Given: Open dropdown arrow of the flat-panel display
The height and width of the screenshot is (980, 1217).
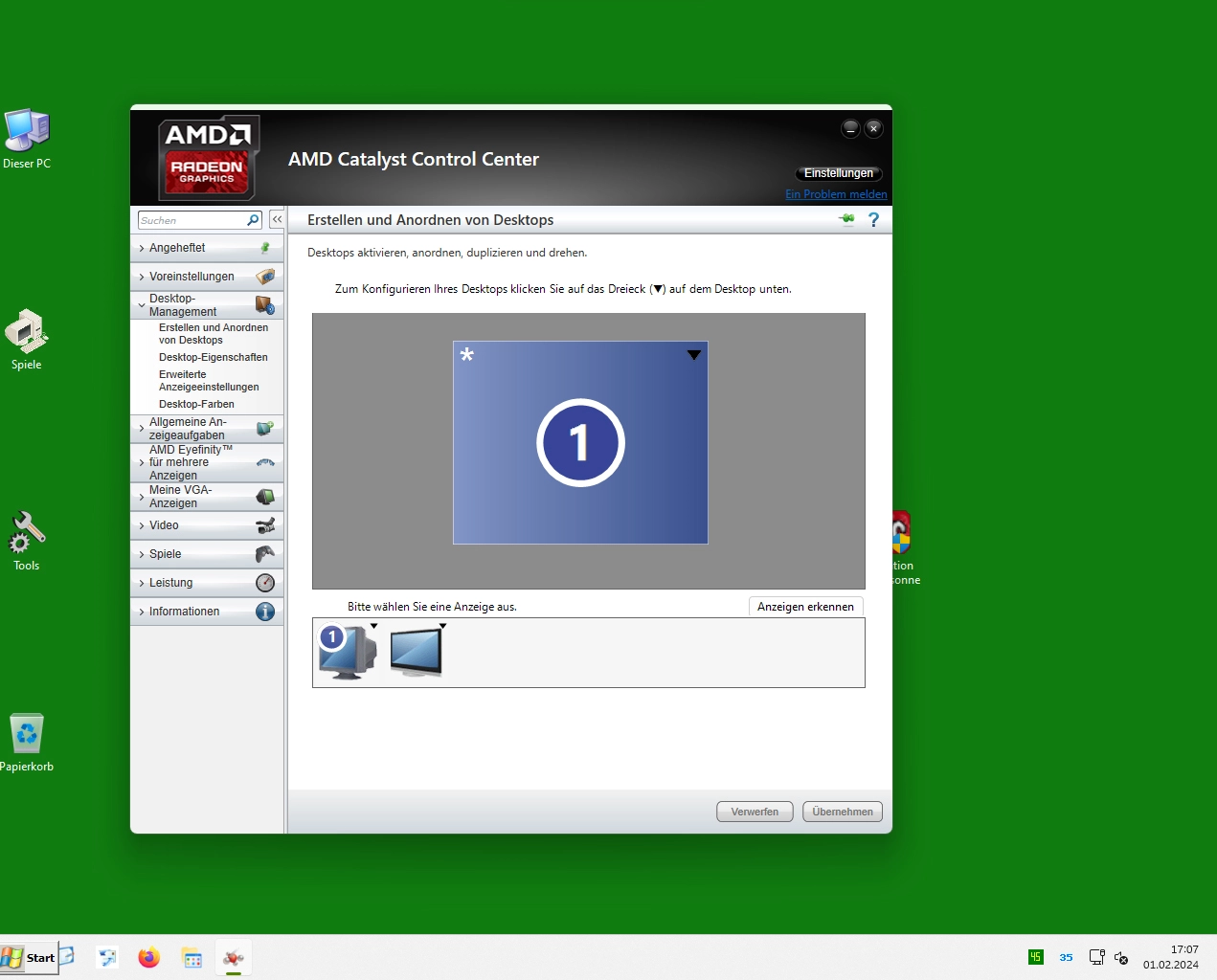Looking at the screenshot, I should [x=442, y=627].
